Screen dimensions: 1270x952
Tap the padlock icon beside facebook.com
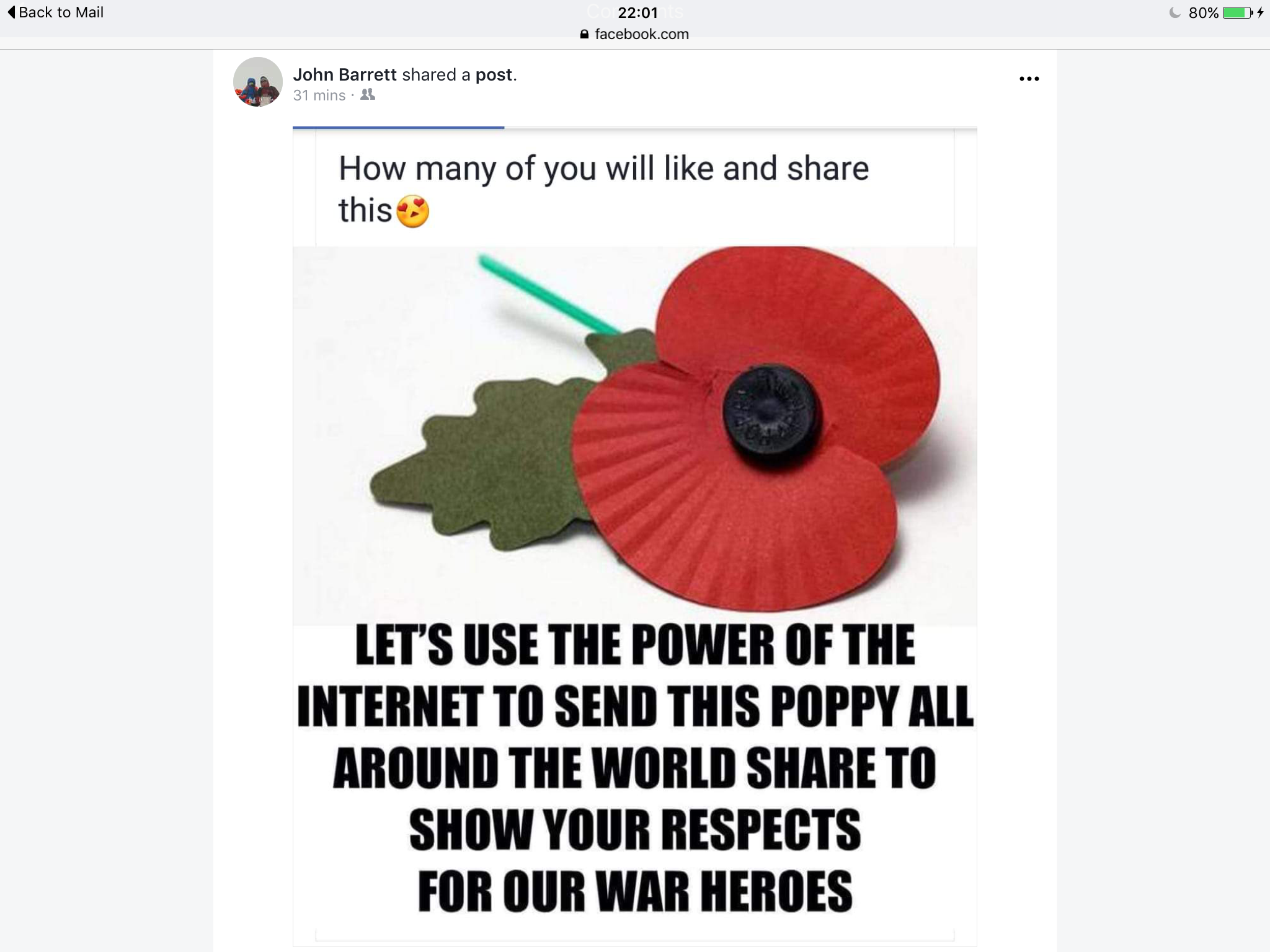[x=584, y=34]
